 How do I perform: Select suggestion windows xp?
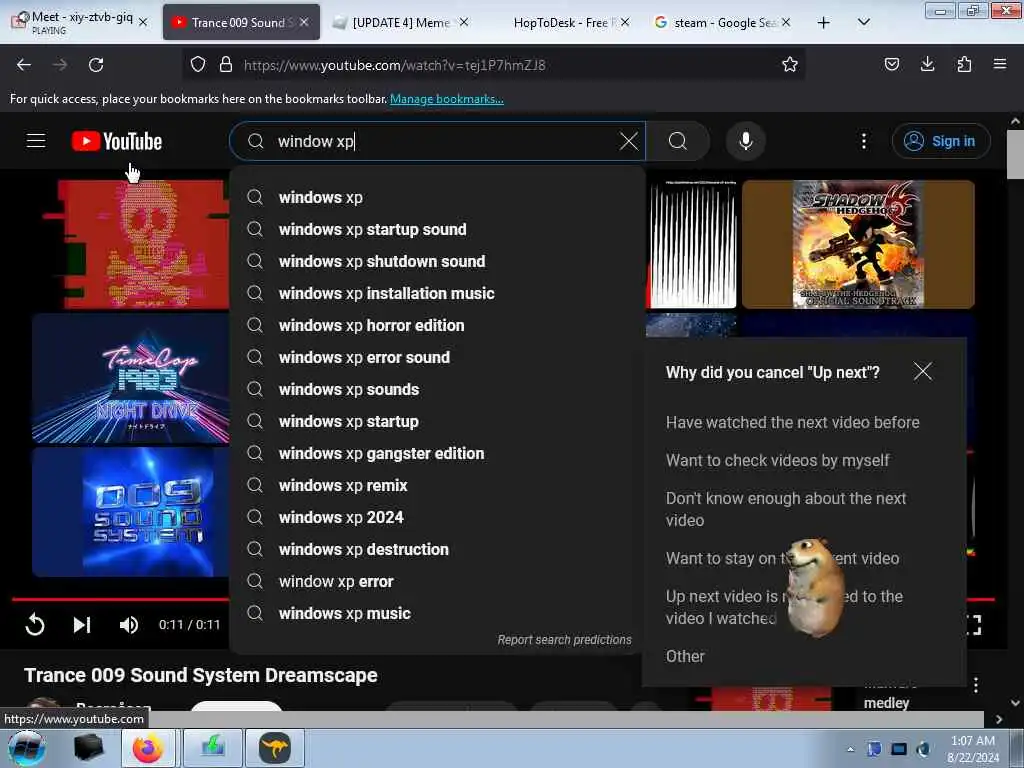(438, 197)
